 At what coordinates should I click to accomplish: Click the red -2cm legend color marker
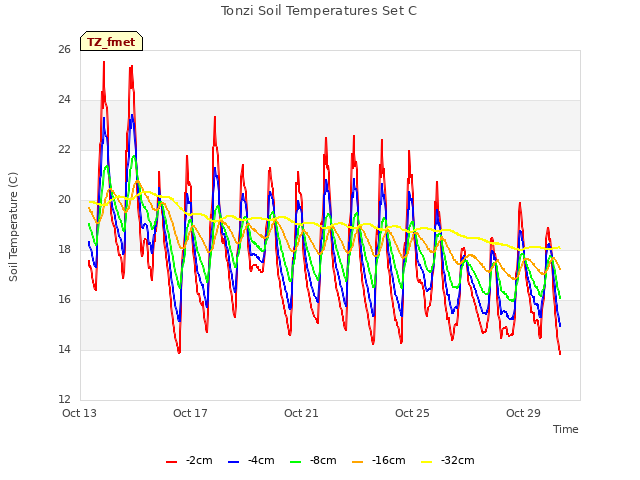coord(171,462)
